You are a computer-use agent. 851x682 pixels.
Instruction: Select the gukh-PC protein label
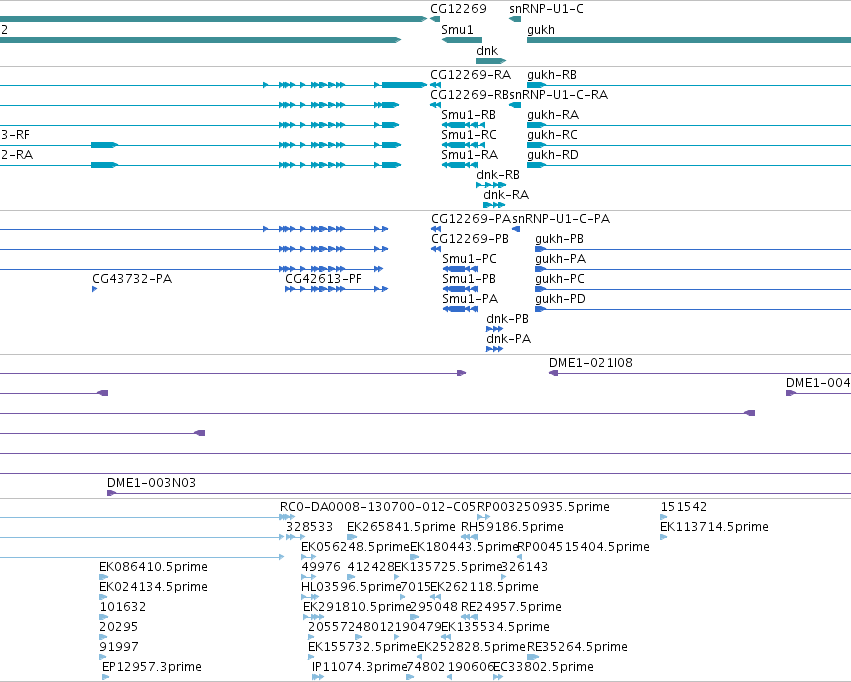[560, 279]
